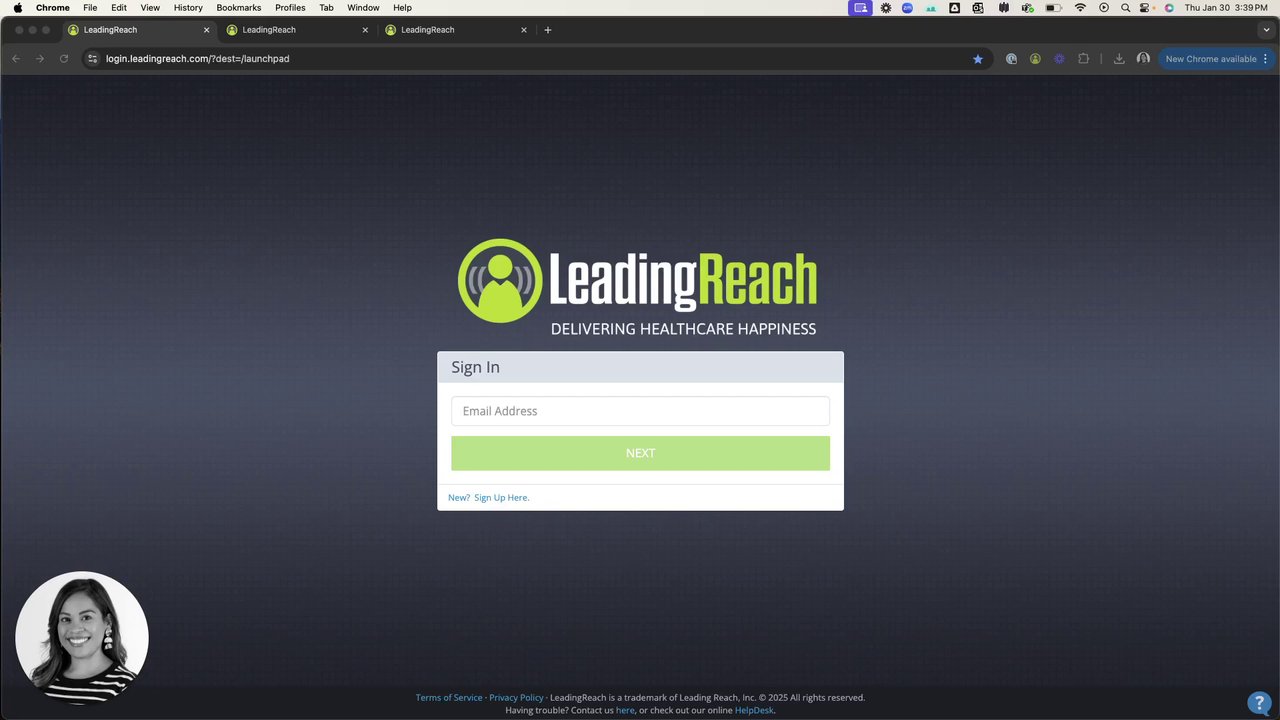Click the Zoom icon in menu bar
The image size is (1280, 720).
908,8
